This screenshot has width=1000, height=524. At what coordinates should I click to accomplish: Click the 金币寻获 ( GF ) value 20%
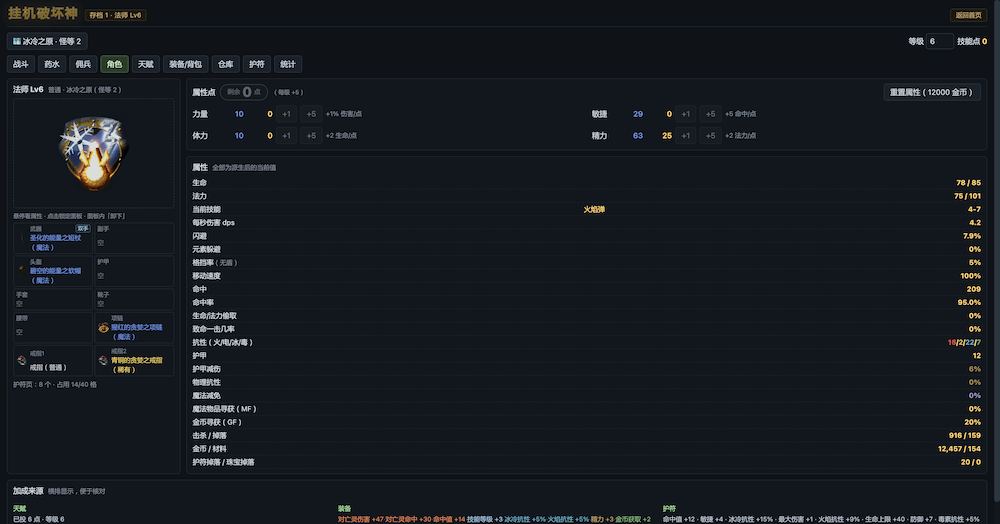coord(973,423)
